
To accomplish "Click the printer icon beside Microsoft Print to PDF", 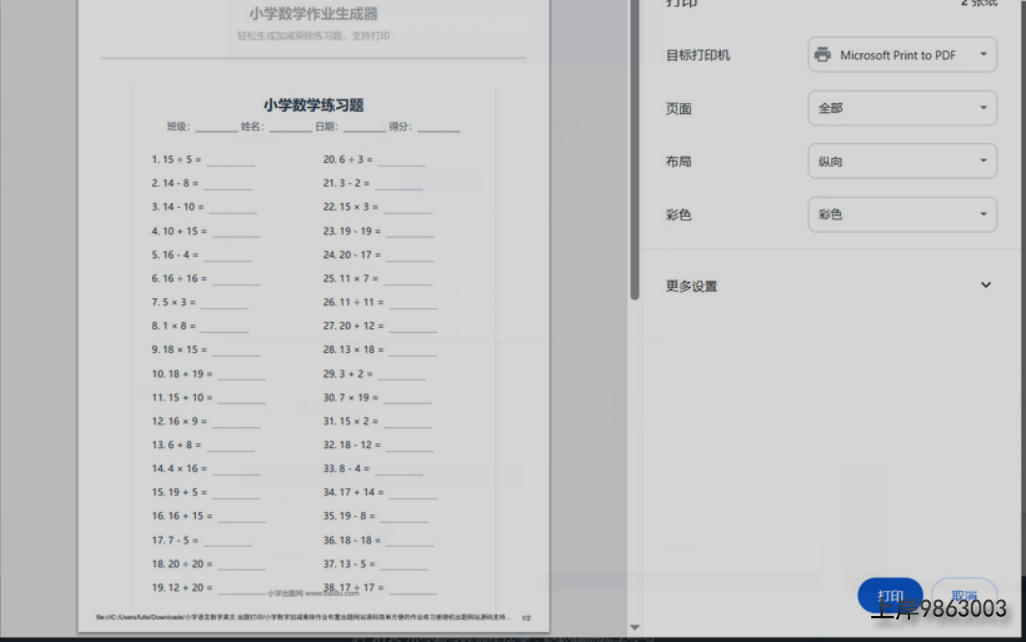I will (822, 55).
